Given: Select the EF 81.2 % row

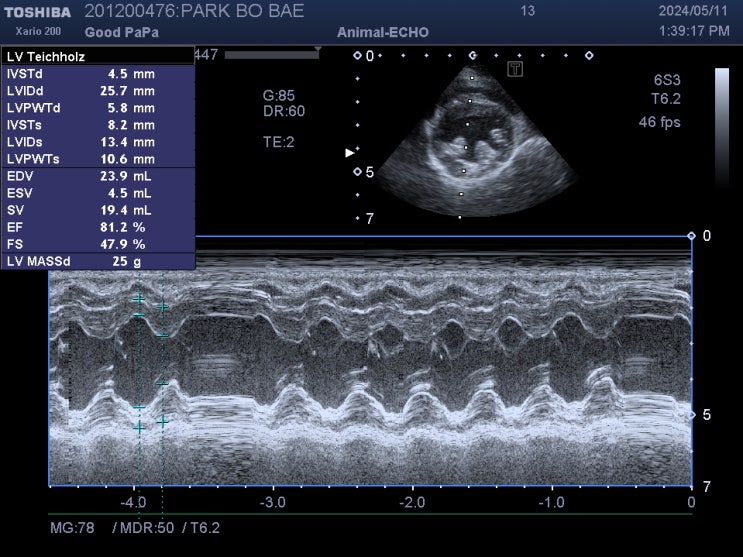Looking at the screenshot, I should tap(98, 228).
